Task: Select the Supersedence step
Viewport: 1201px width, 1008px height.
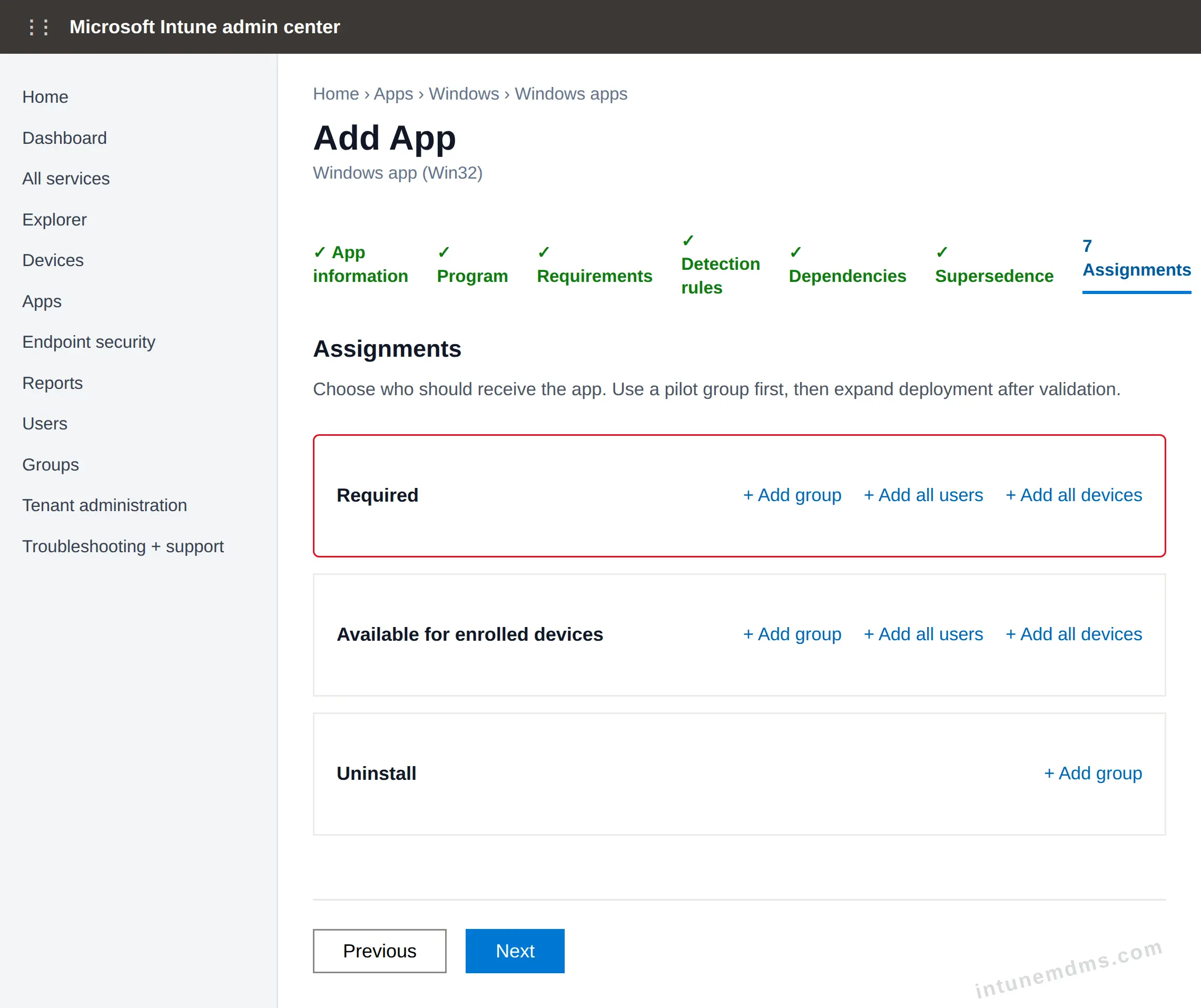Action: pyautogui.click(x=993, y=265)
